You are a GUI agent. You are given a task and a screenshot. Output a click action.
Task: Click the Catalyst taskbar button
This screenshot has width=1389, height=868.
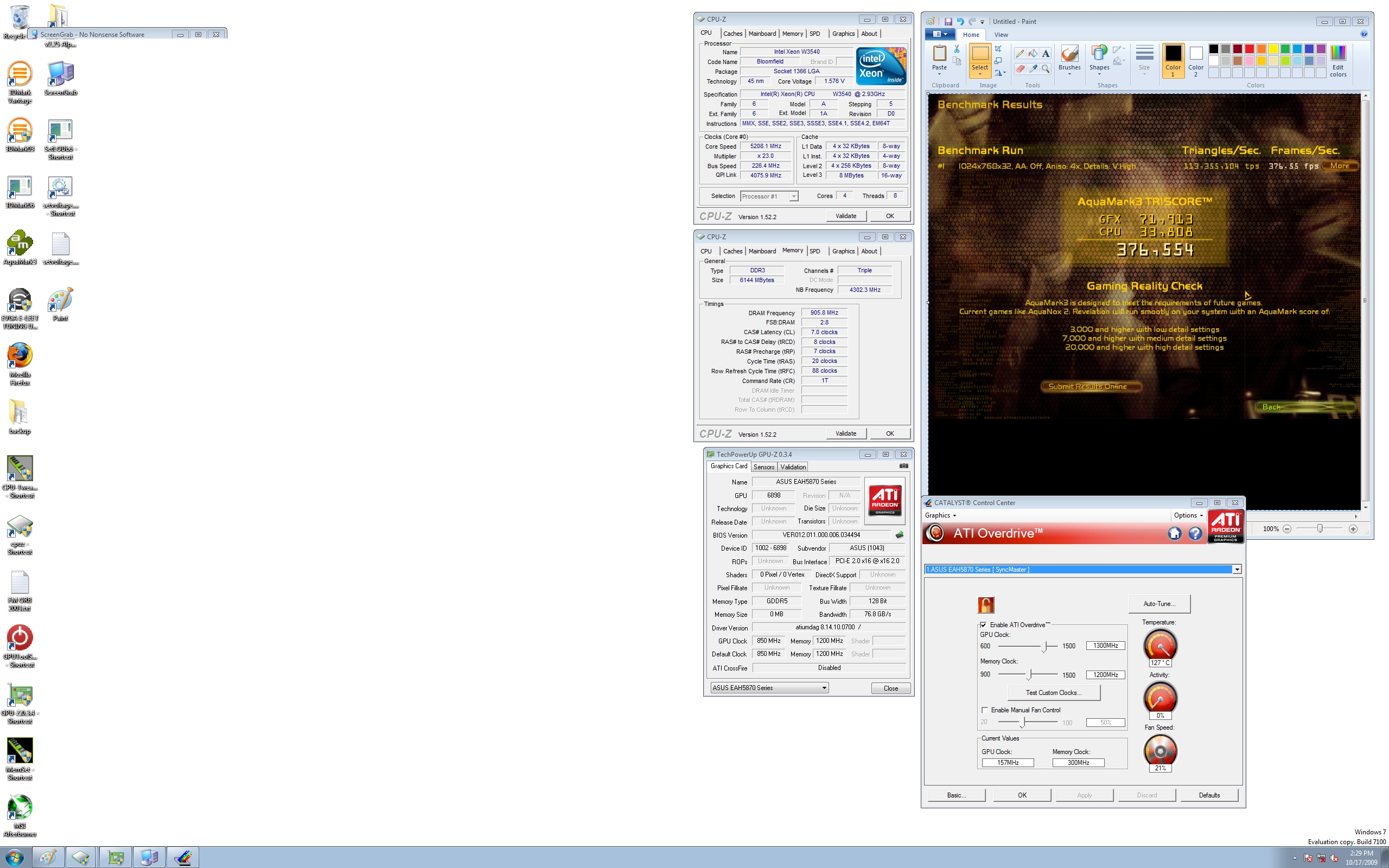182,858
